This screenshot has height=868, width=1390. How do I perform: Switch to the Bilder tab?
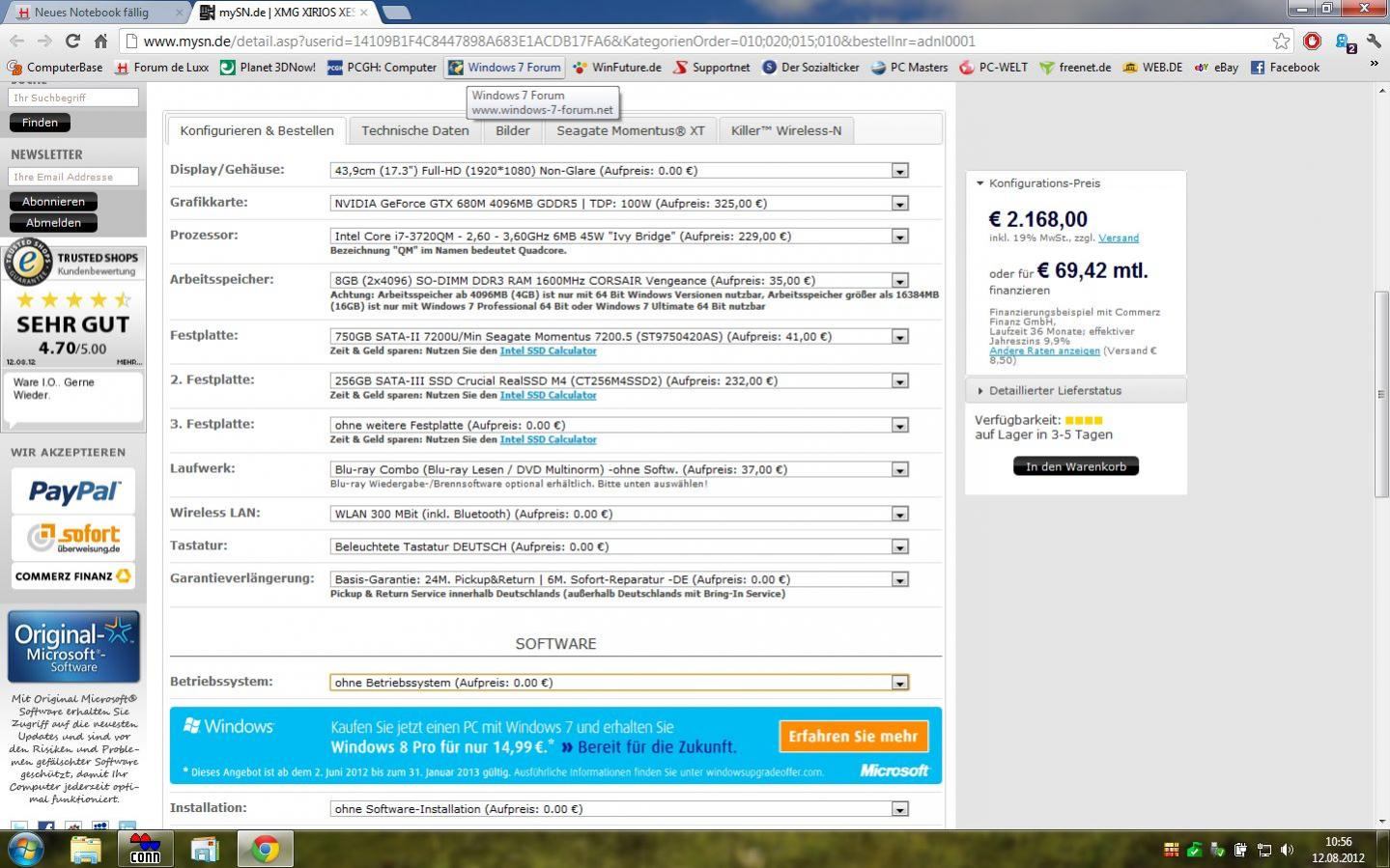513,130
